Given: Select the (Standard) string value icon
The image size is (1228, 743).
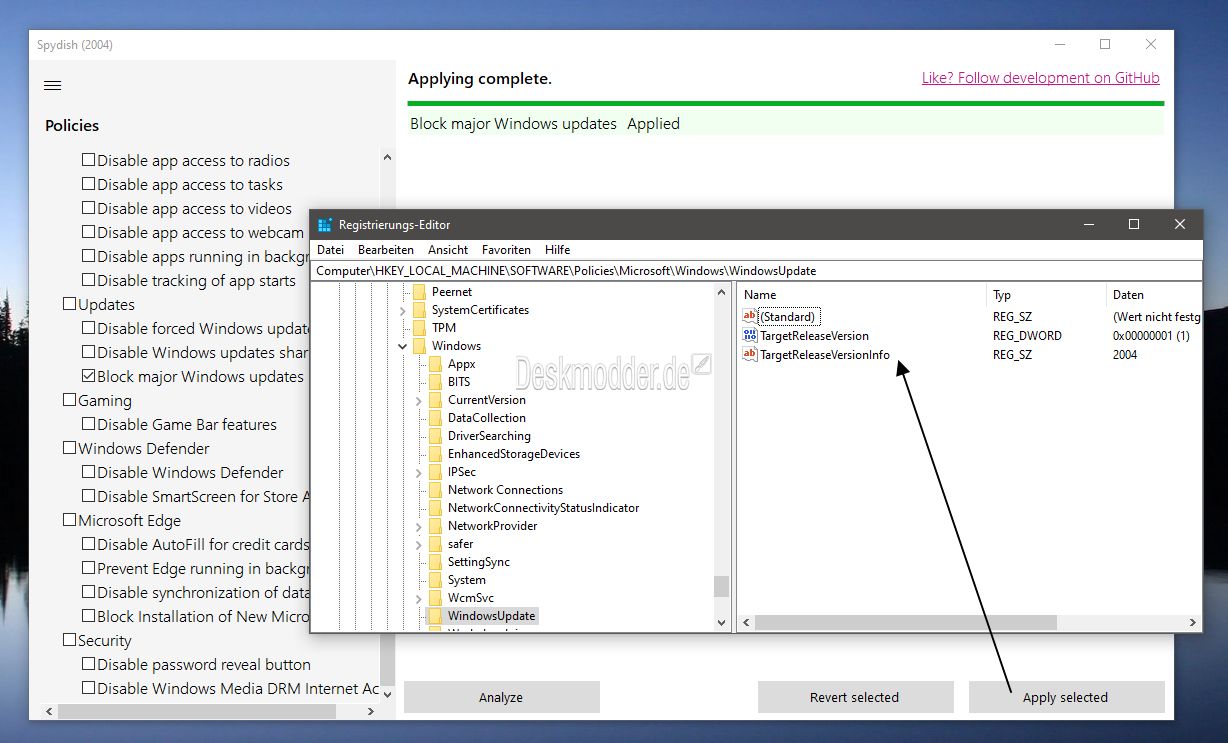Looking at the screenshot, I should pyautogui.click(x=750, y=317).
